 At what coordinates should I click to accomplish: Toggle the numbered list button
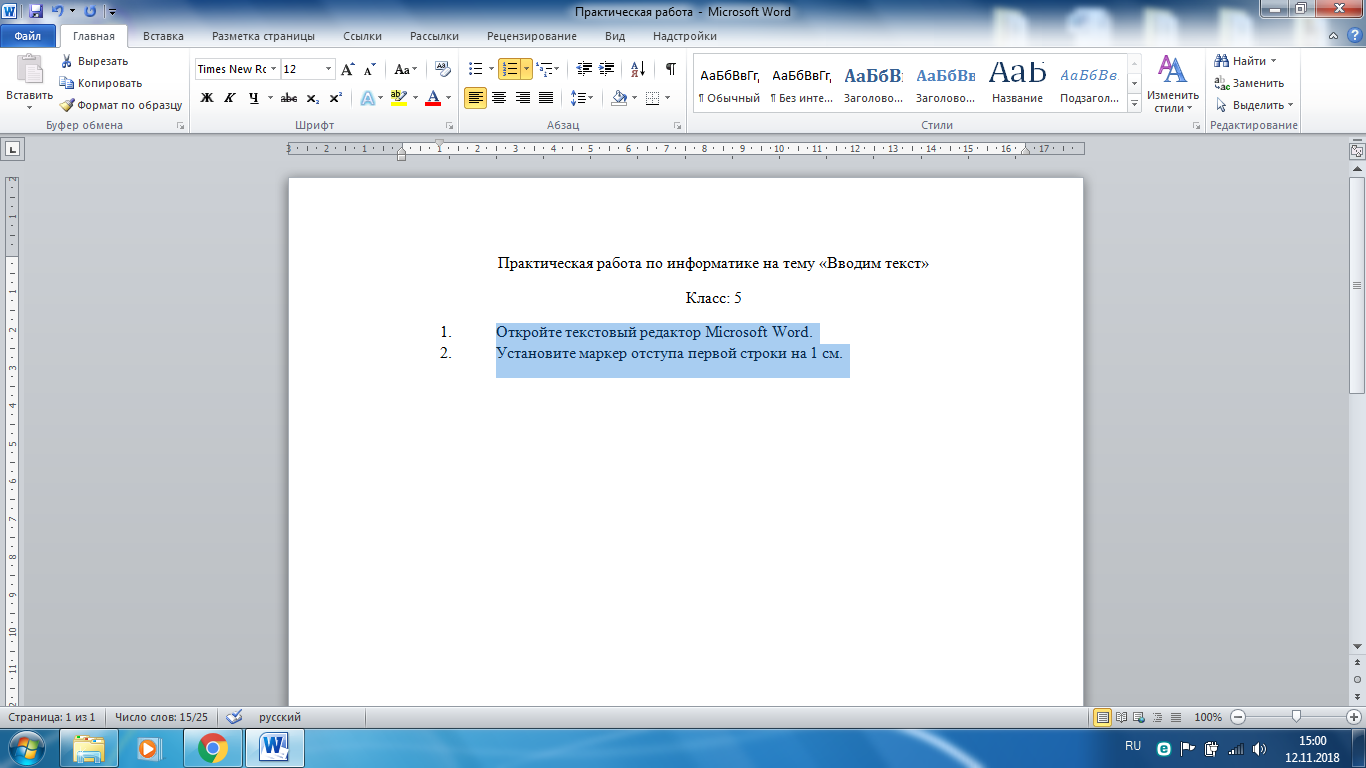point(510,69)
